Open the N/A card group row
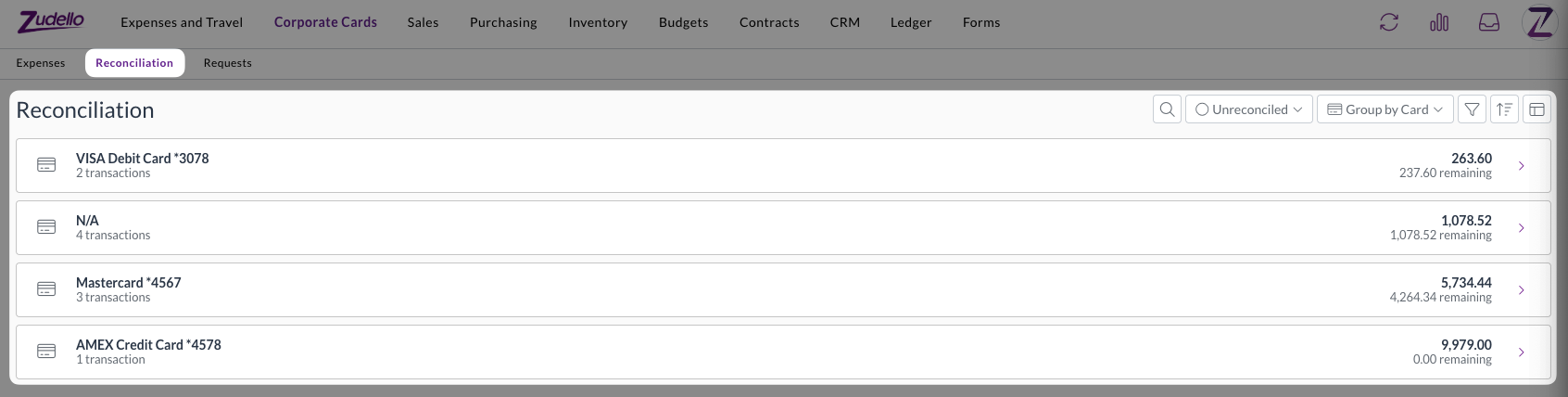 [x=783, y=228]
